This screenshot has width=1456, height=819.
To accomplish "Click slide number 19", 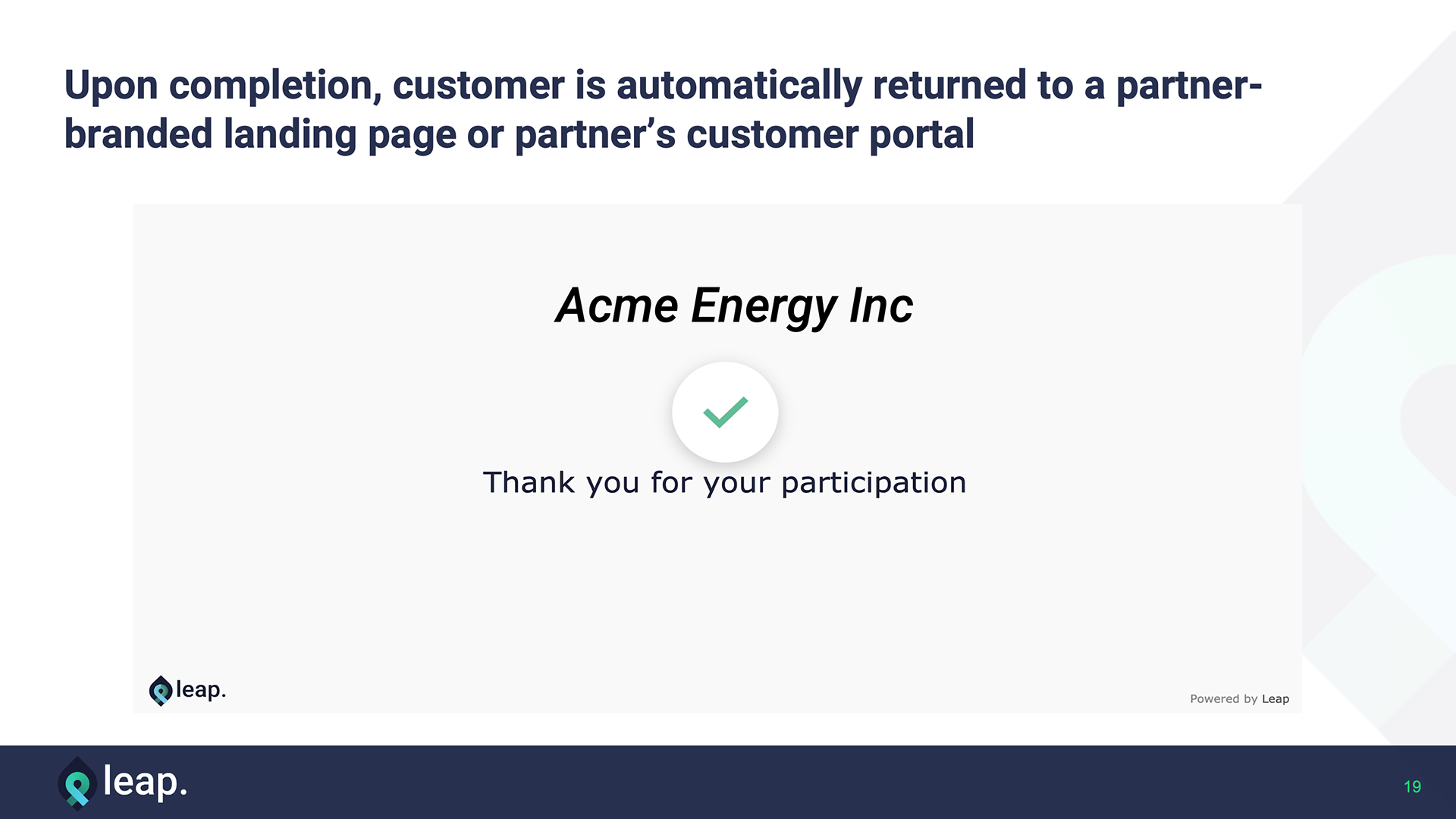I will tap(1412, 786).
